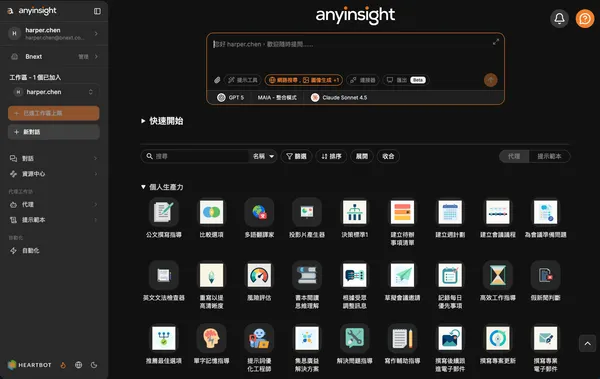
Task: Collapse the sidebar panel icon
Action: pyautogui.click(x=97, y=11)
